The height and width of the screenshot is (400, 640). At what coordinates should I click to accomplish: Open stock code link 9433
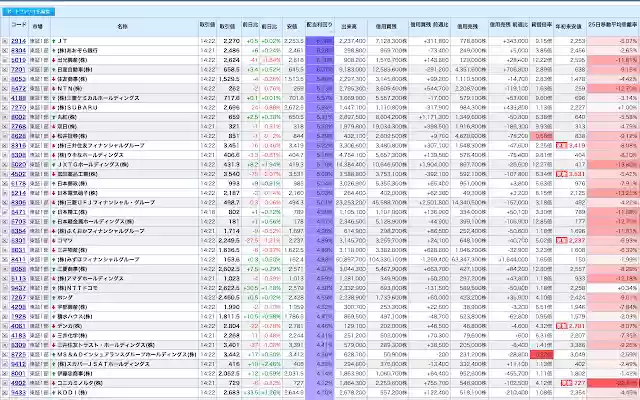[18, 392]
